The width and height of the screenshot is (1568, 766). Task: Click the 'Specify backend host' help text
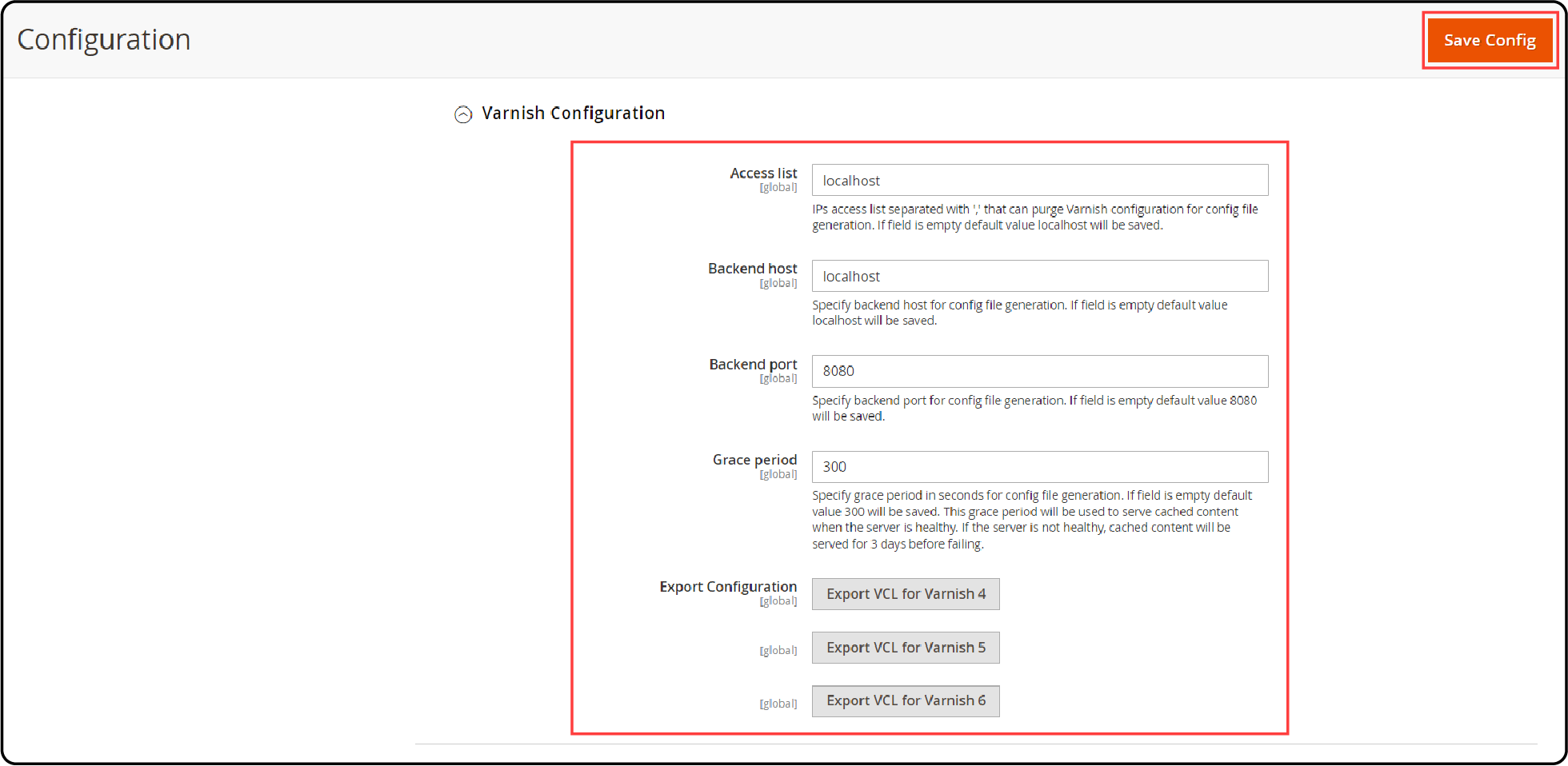tap(1020, 313)
